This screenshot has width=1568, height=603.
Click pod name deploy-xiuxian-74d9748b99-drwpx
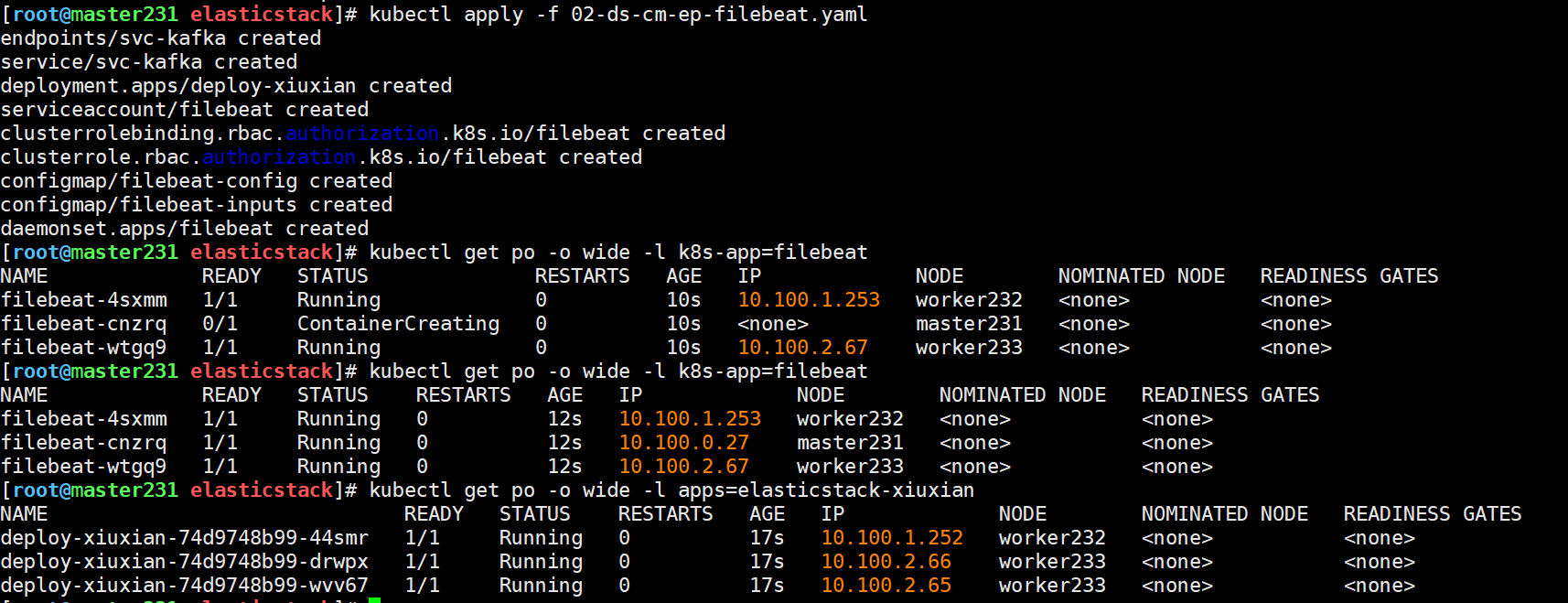185,562
